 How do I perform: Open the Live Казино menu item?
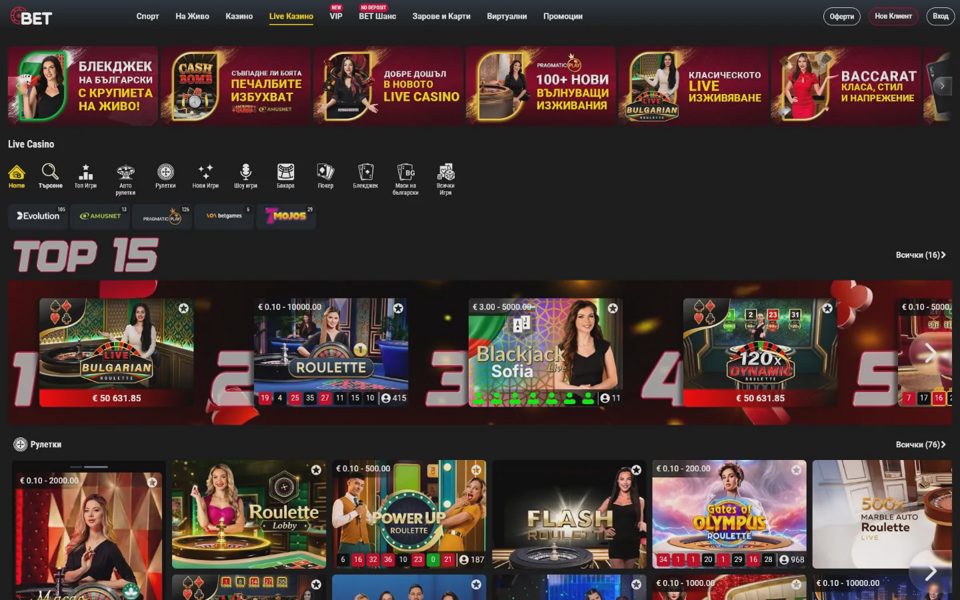tap(291, 17)
